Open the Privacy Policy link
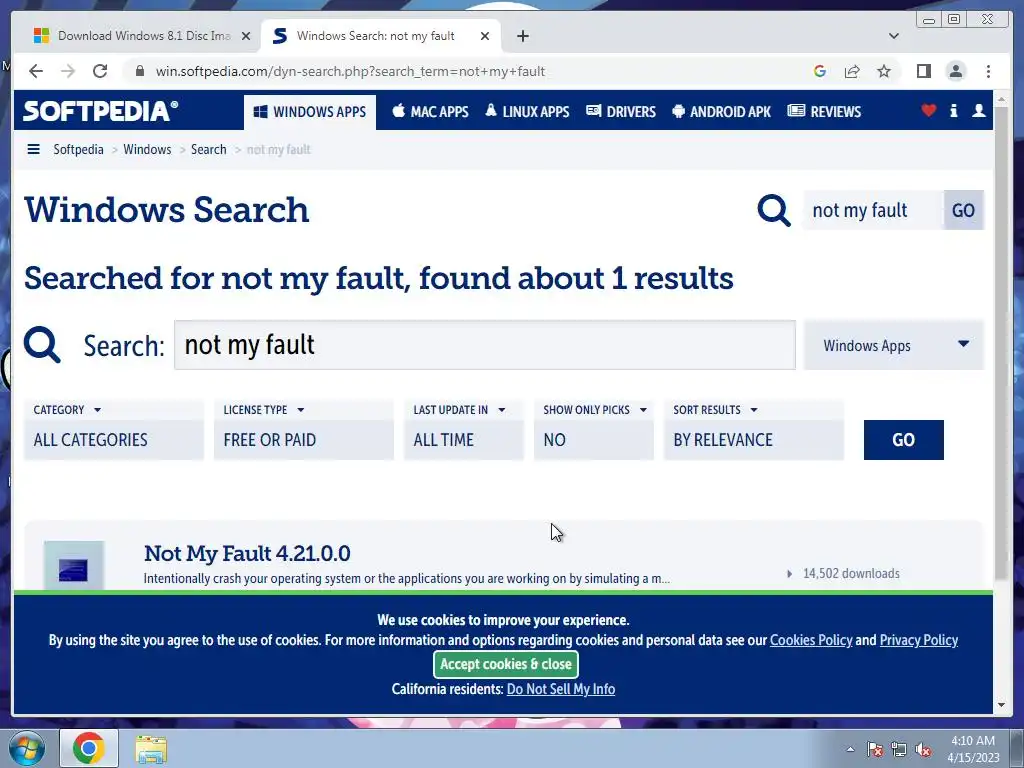1024x768 pixels. [919, 640]
